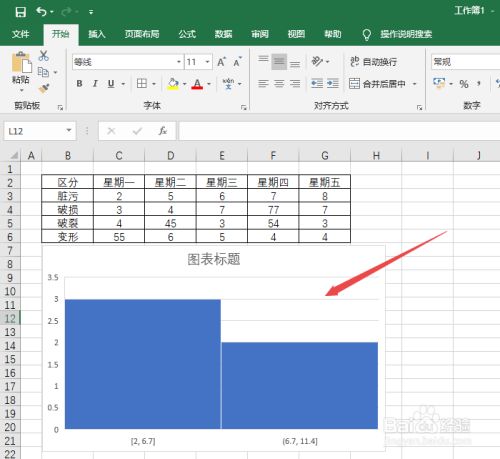Click the Name Box showing L12
Screen dimensions: 500x459
pos(35,131)
